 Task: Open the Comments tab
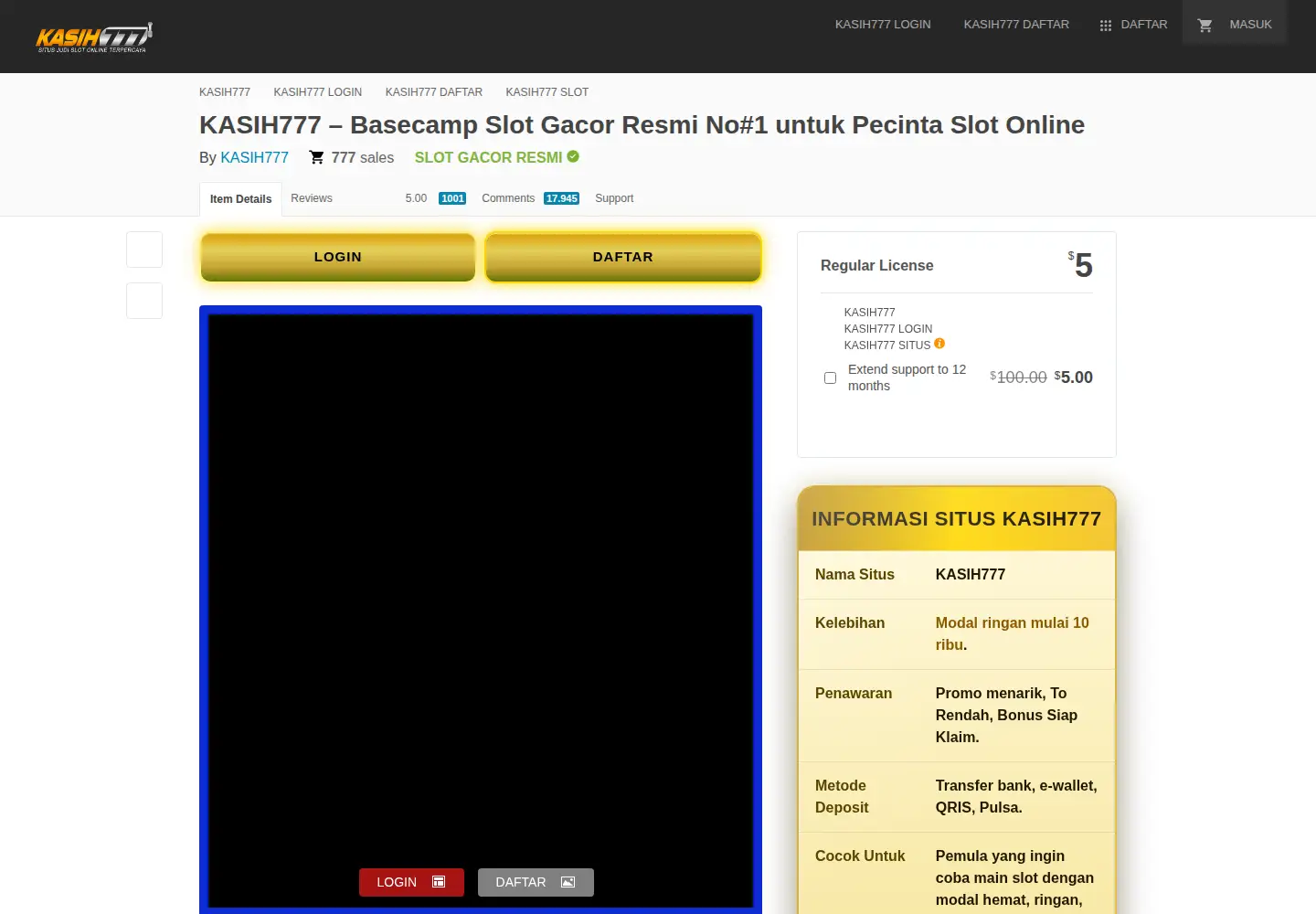508,198
